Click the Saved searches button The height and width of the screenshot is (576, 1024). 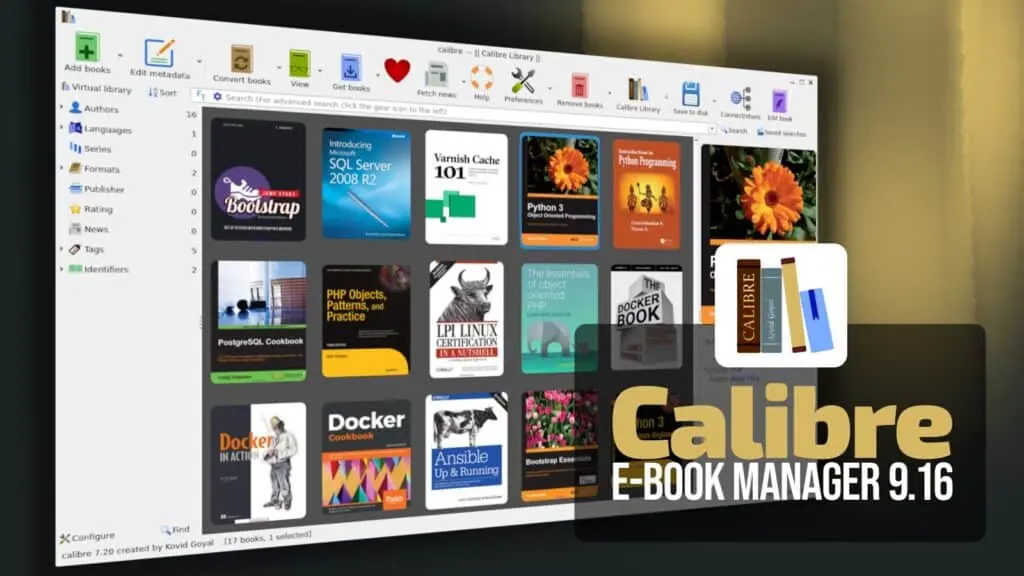781,133
